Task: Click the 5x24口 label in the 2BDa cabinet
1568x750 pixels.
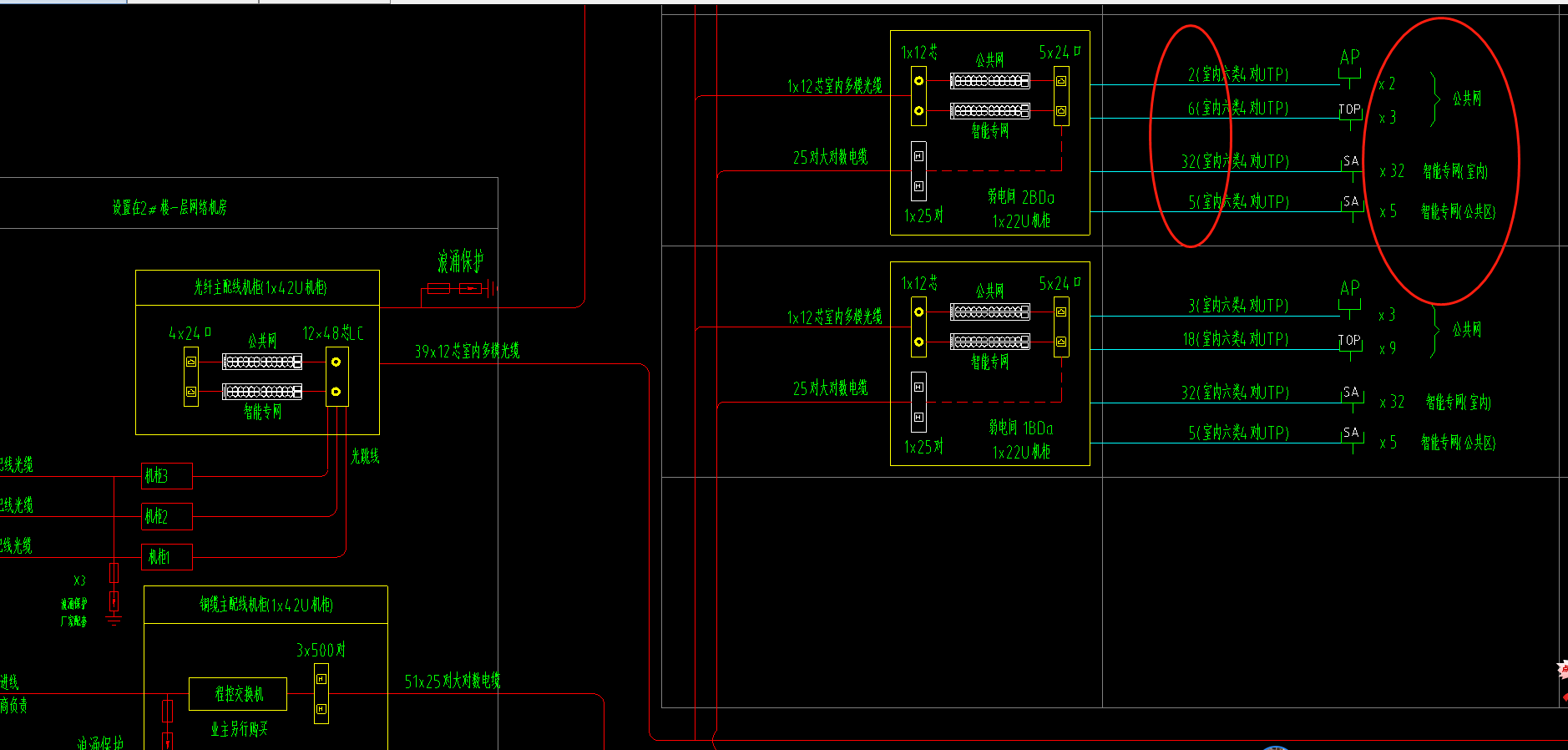Action: coord(1060,52)
